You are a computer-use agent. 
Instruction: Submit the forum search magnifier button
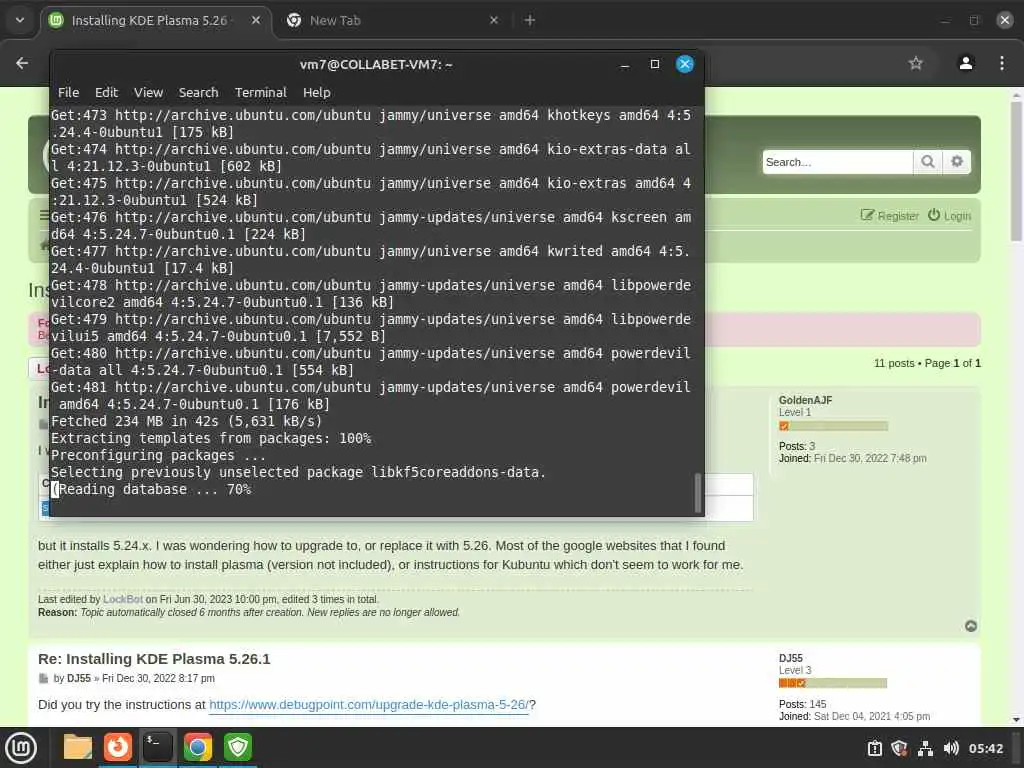(927, 162)
